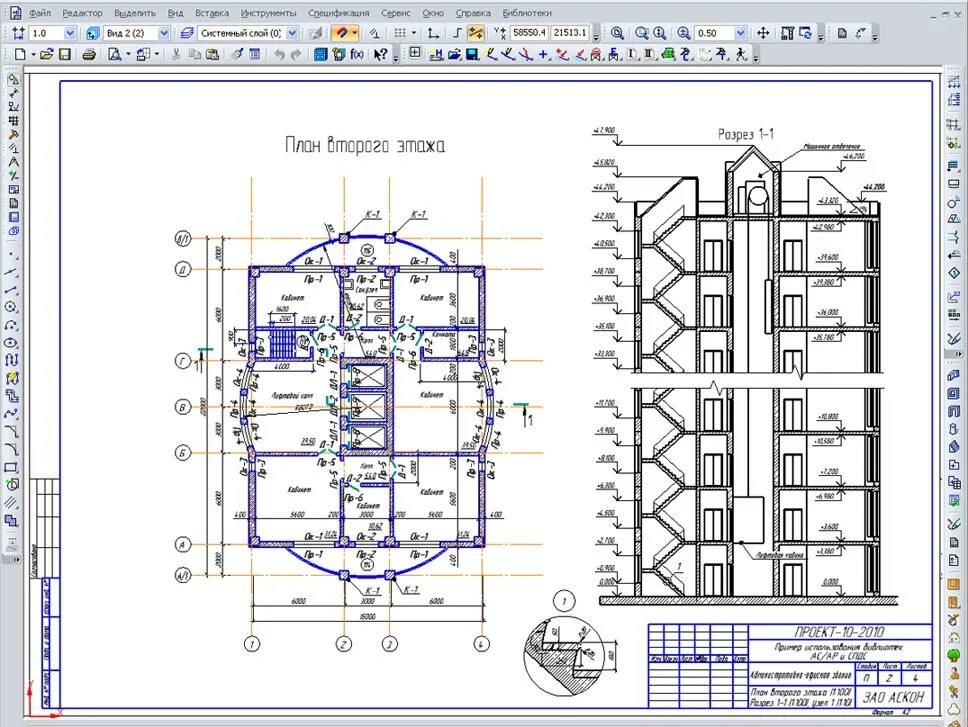Open layer dropdown Системный слой
The image size is (968, 727).
click(293, 33)
